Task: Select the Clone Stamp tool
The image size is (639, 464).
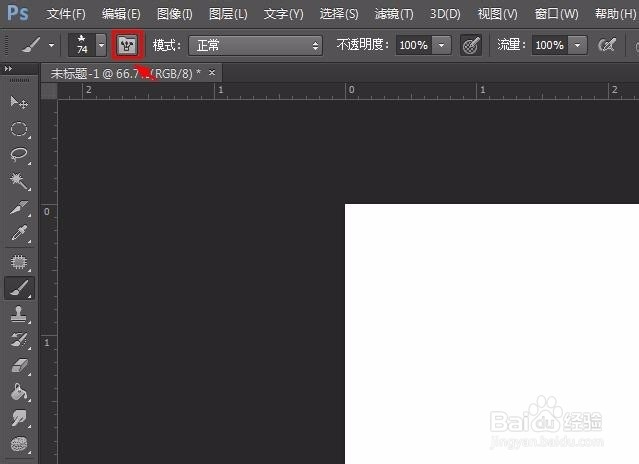Action: click(19, 314)
